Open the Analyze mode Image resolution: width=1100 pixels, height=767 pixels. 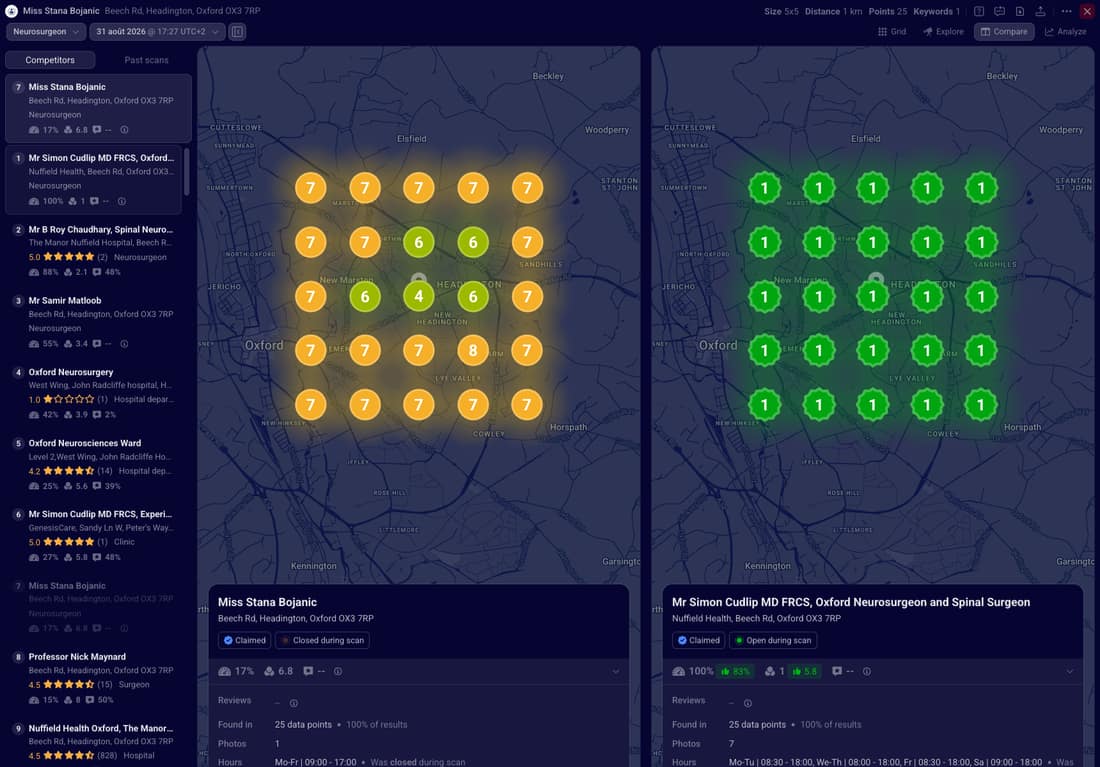point(1066,32)
